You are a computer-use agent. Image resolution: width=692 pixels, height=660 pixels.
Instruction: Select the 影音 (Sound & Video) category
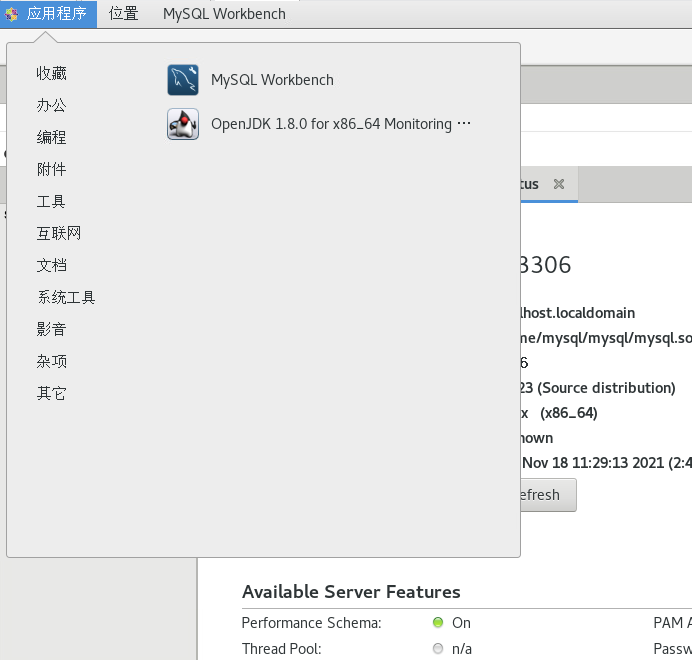52,329
